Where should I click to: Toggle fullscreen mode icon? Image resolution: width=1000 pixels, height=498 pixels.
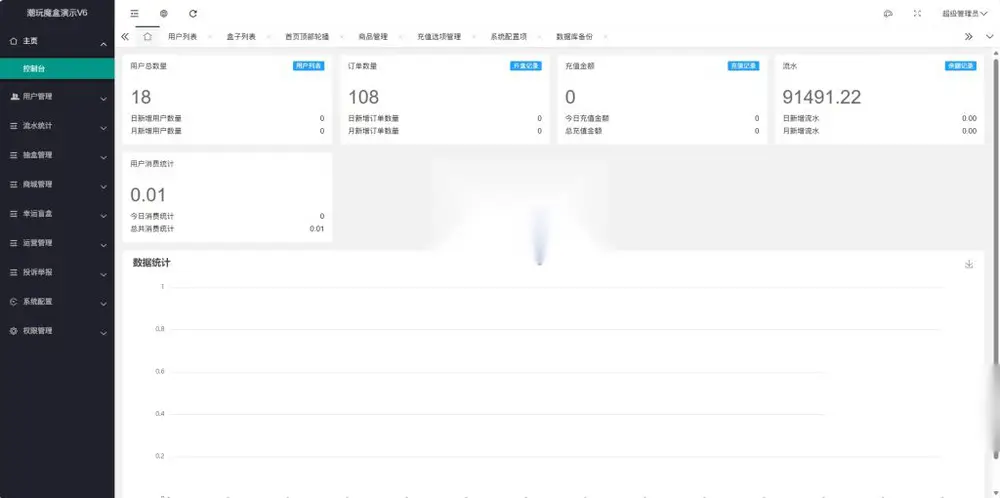tap(917, 13)
